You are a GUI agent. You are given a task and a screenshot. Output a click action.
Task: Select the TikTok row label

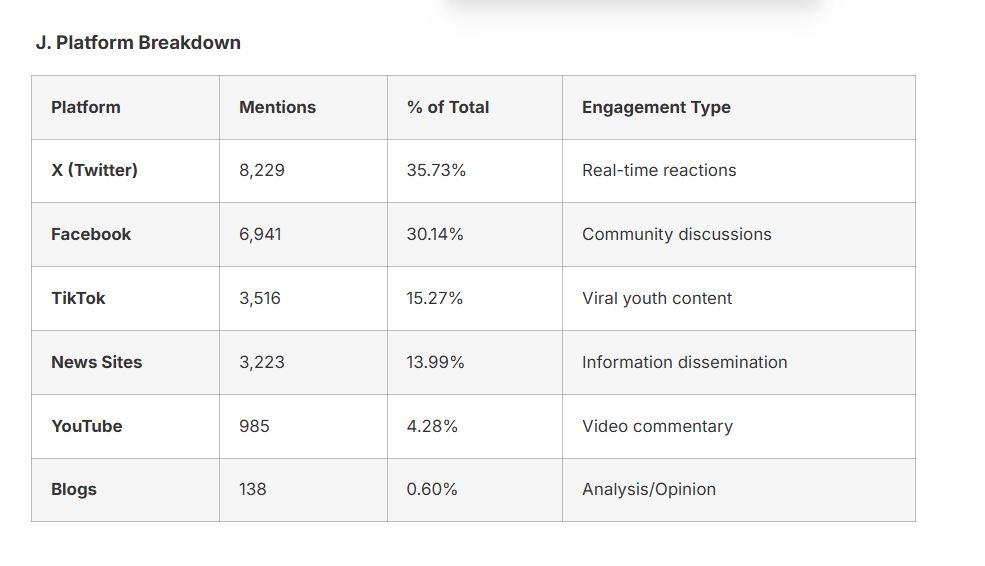pyautogui.click(x=78, y=298)
